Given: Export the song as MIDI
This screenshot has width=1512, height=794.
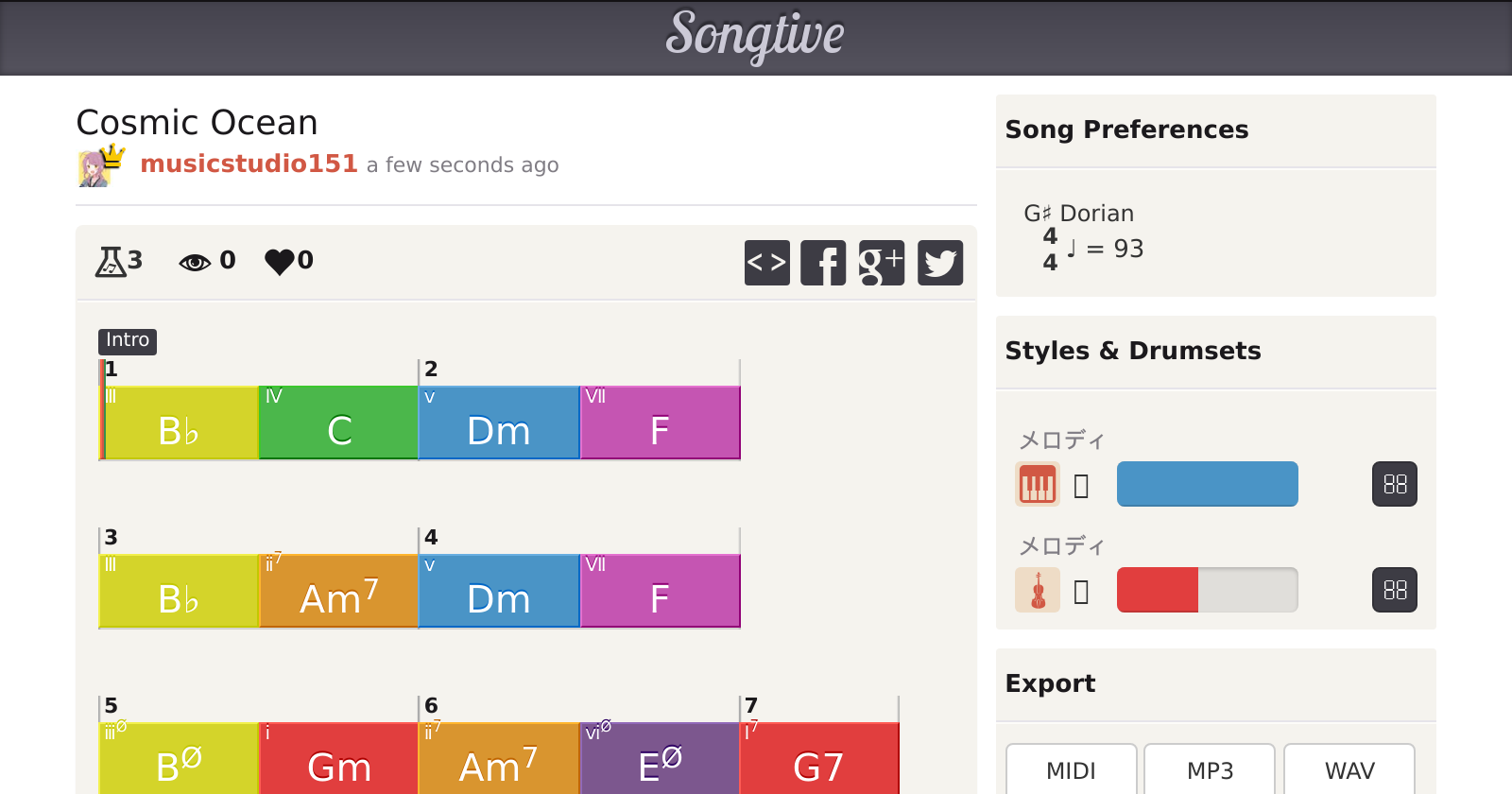Looking at the screenshot, I should pyautogui.click(x=1071, y=770).
